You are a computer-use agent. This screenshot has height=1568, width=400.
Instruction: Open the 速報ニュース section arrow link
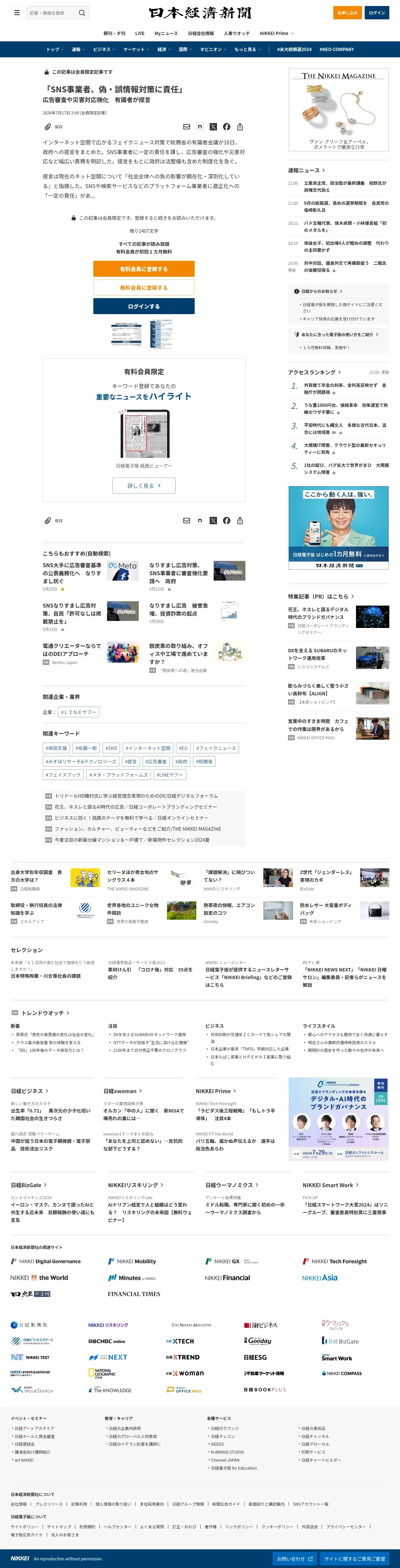click(x=307, y=170)
